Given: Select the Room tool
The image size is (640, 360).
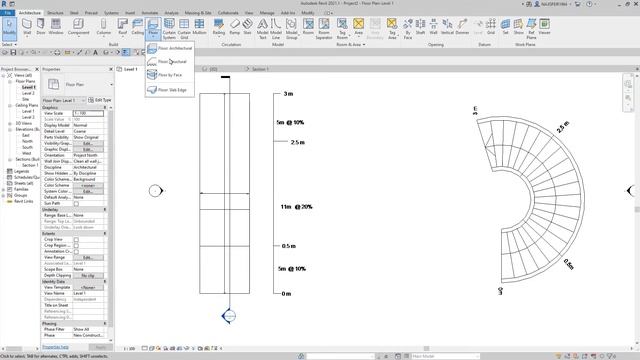Looking at the screenshot, I should coord(308,27).
